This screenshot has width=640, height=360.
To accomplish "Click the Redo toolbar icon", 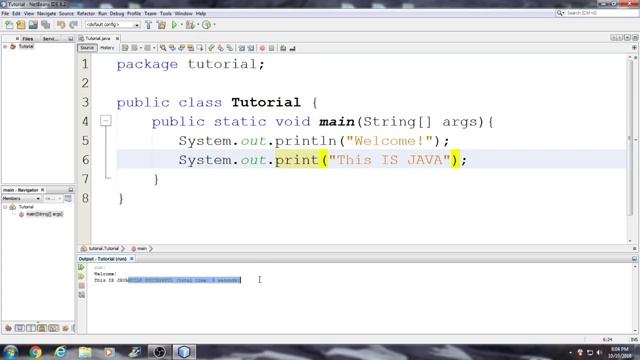I will coord(73,25).
